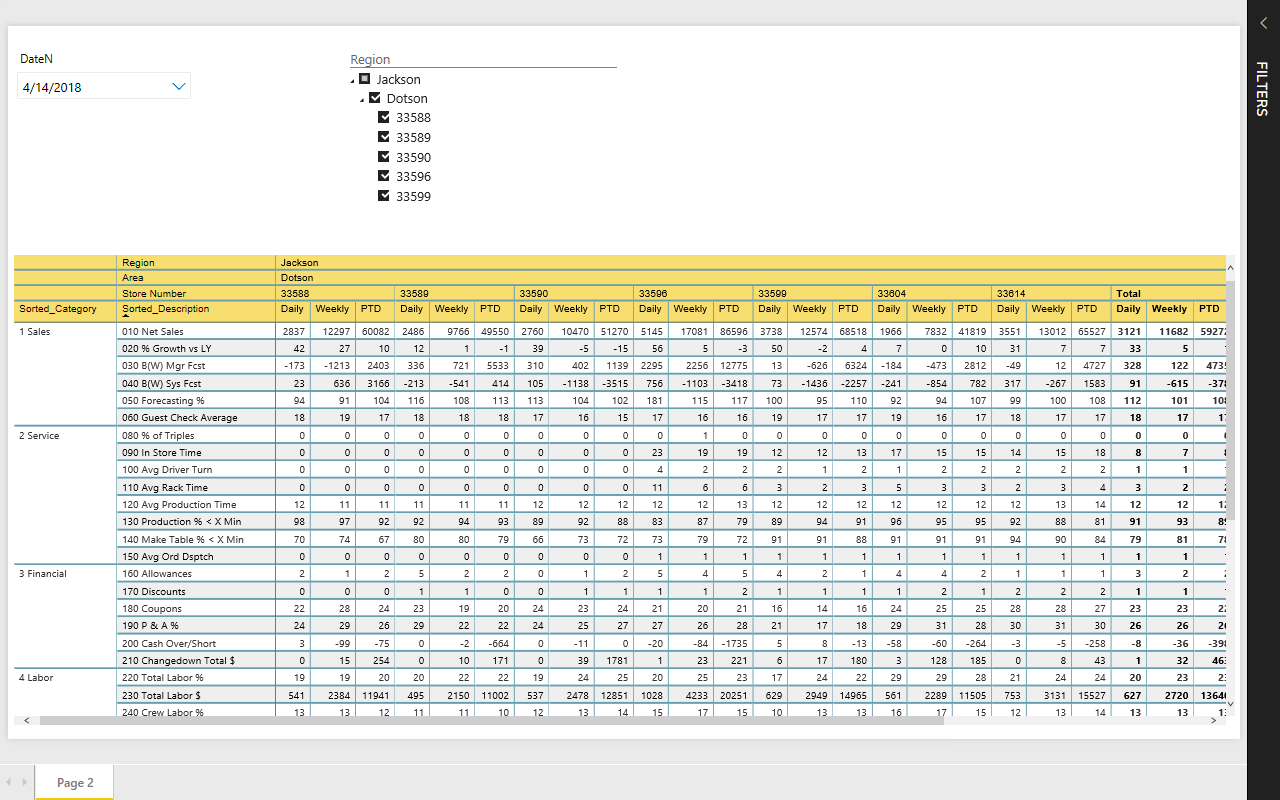Open the FILTERS pane label
Screen dimensions: 1280x800
pos(1262,88)
